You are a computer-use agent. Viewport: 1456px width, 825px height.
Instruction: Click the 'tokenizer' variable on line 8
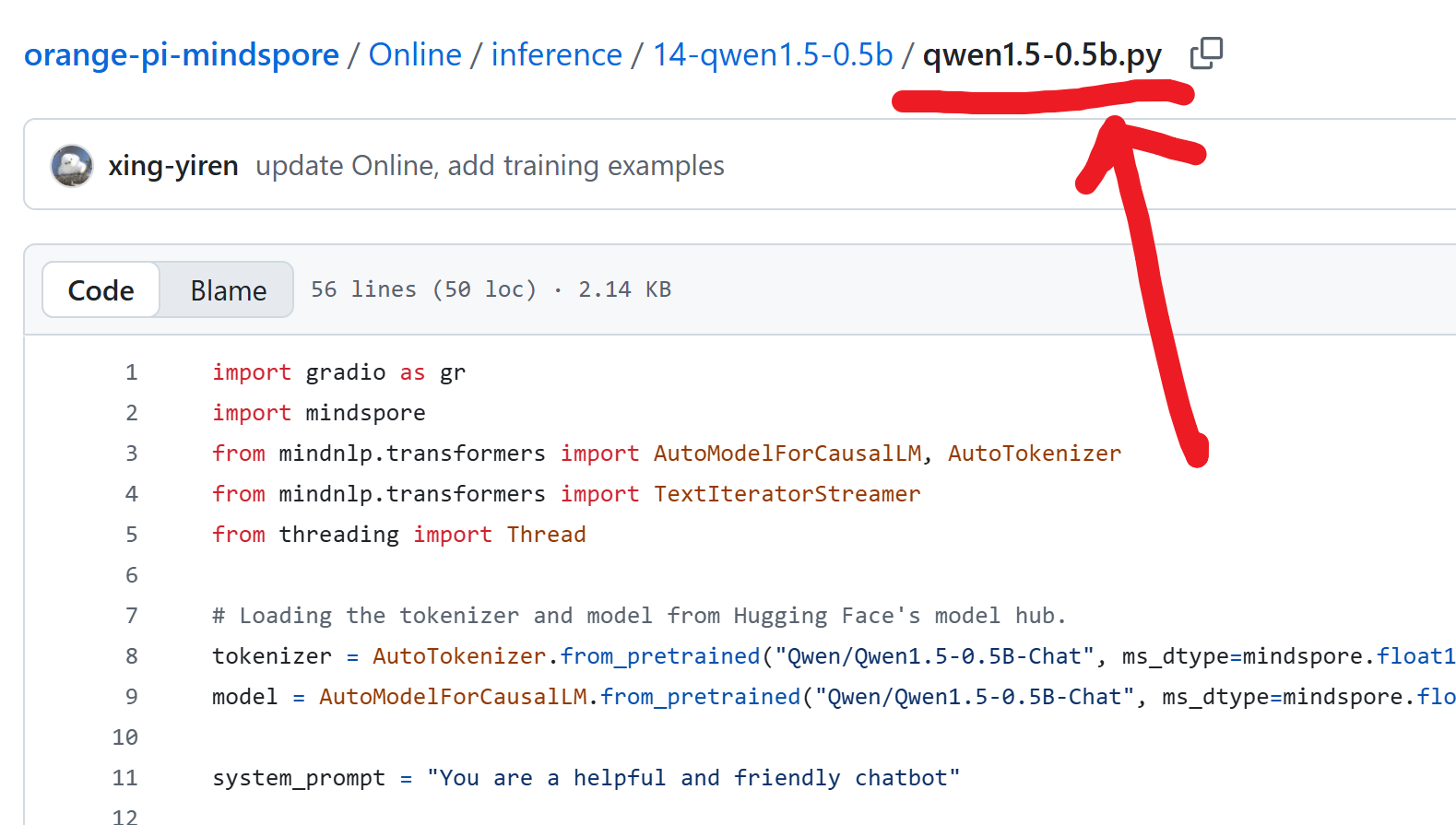tap(272, 656)
